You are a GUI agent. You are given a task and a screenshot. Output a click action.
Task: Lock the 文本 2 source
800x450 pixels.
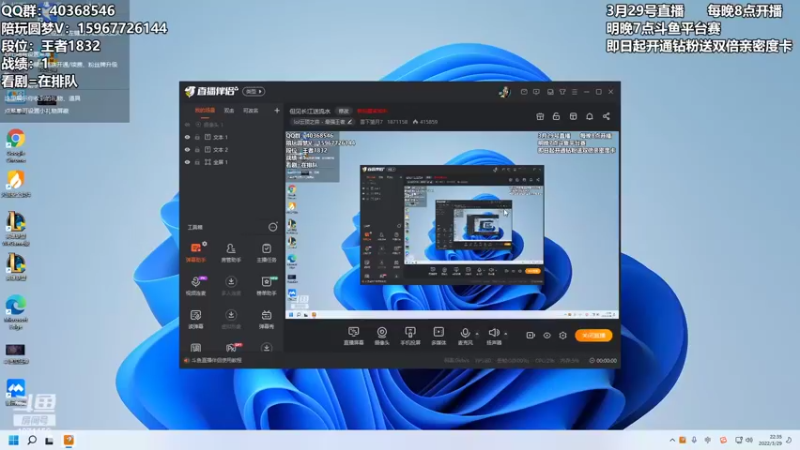[197, 149]
